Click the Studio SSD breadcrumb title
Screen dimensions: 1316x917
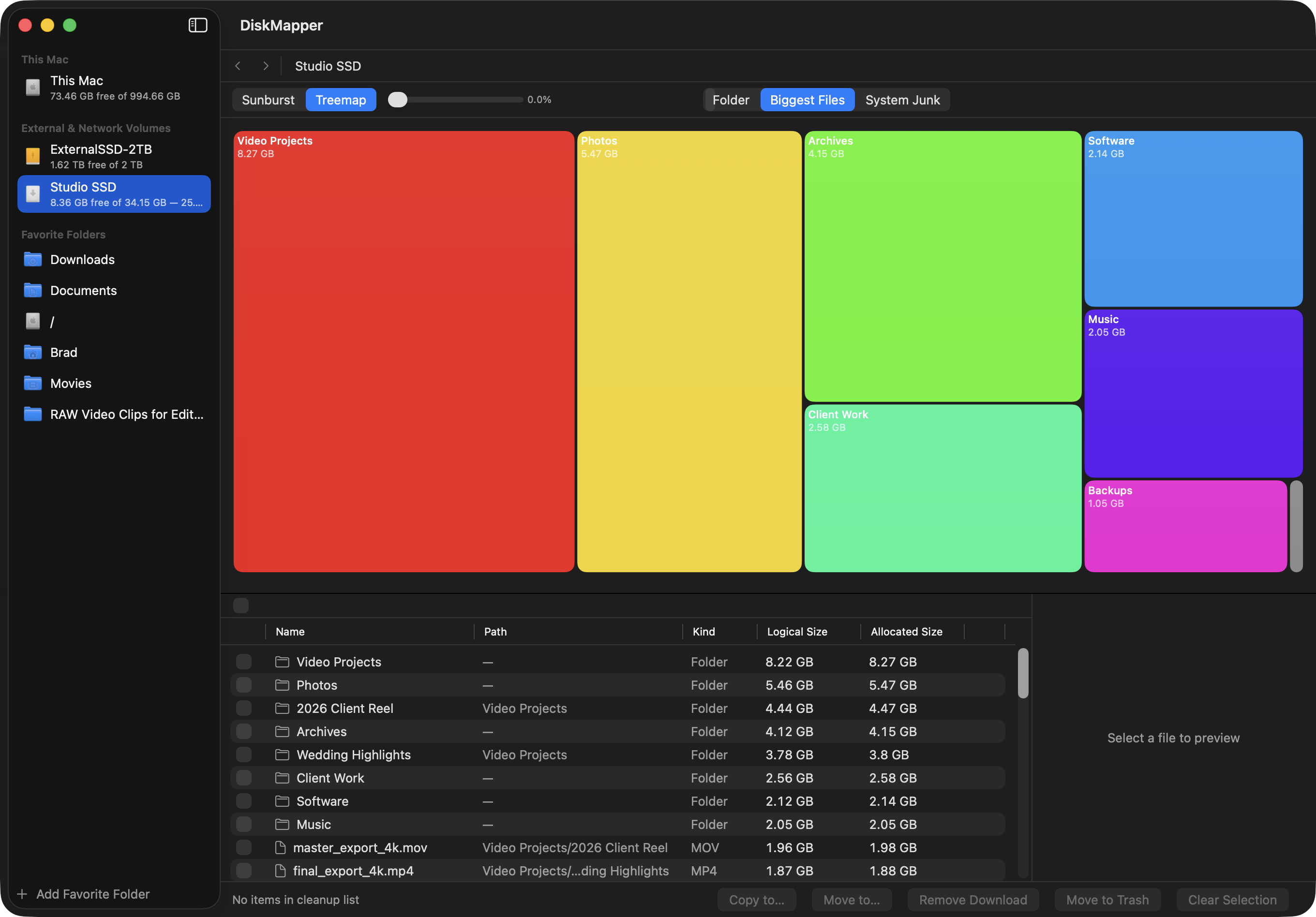[x=328, y=66]
